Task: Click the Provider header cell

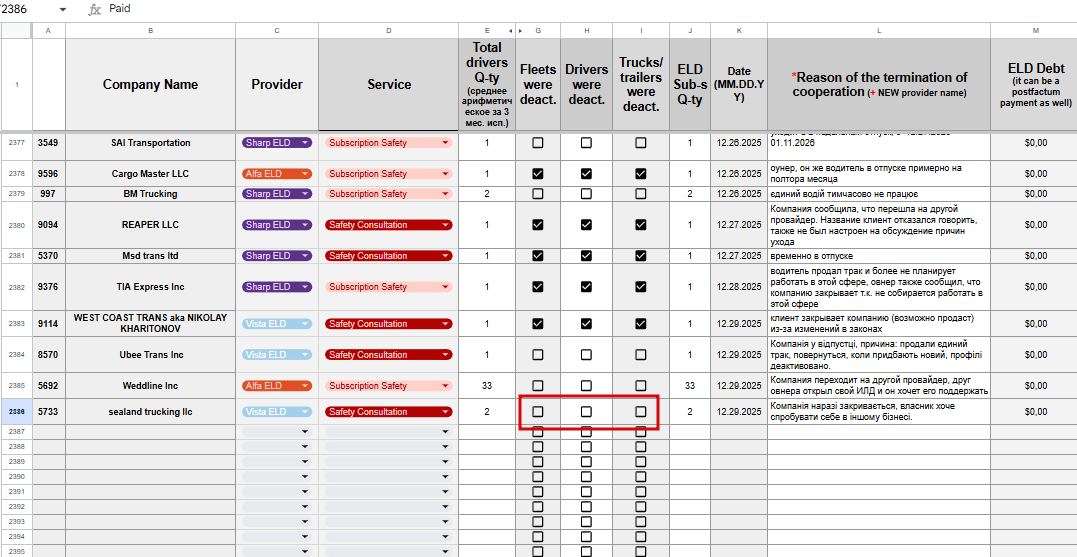Action: tap(277, 84)
